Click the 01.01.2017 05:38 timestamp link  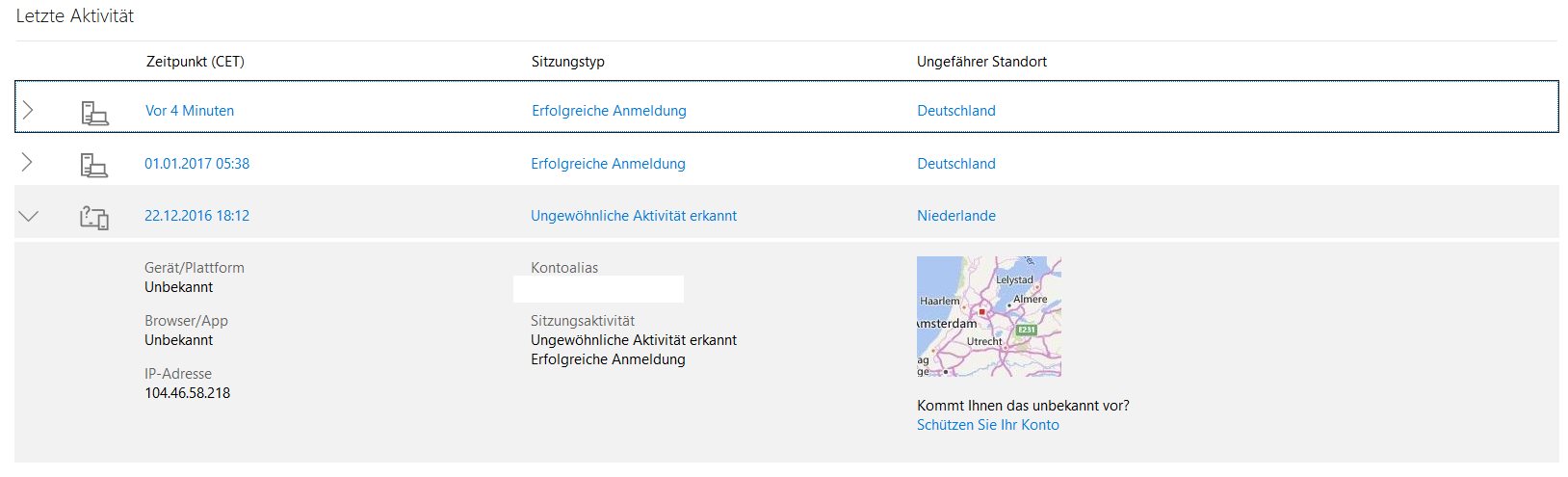[x=196, y=164]
